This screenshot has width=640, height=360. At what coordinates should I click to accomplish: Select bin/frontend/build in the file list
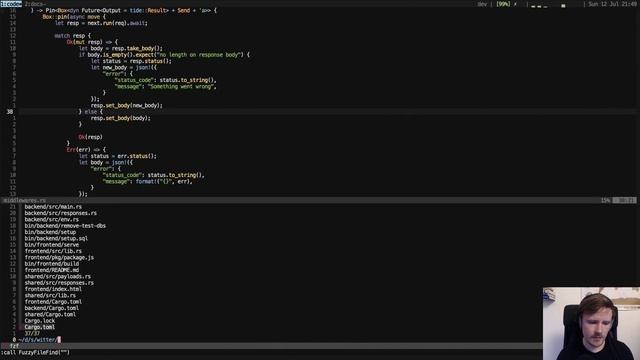(x=51, y=264)
